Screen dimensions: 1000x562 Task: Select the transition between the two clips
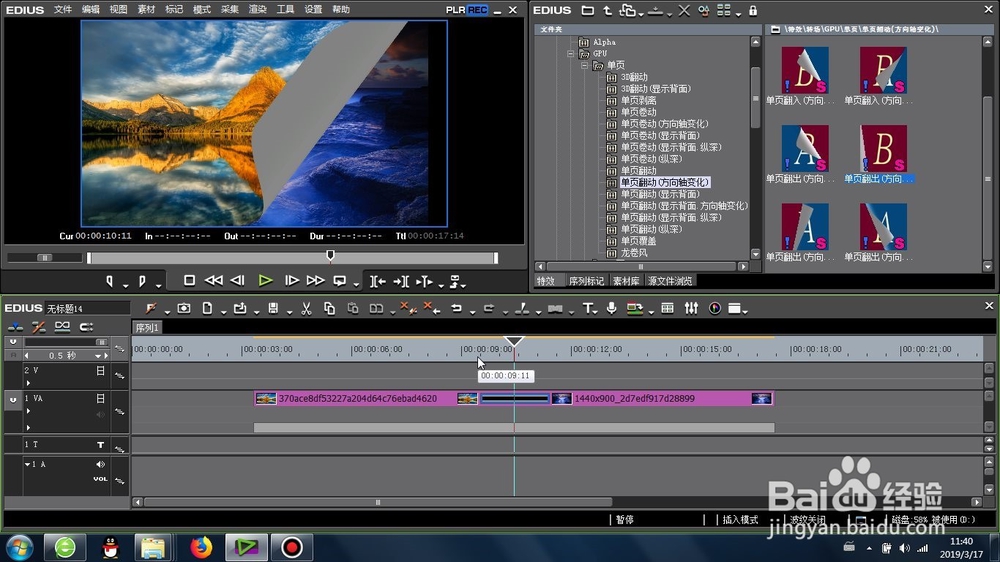point(515,399)
